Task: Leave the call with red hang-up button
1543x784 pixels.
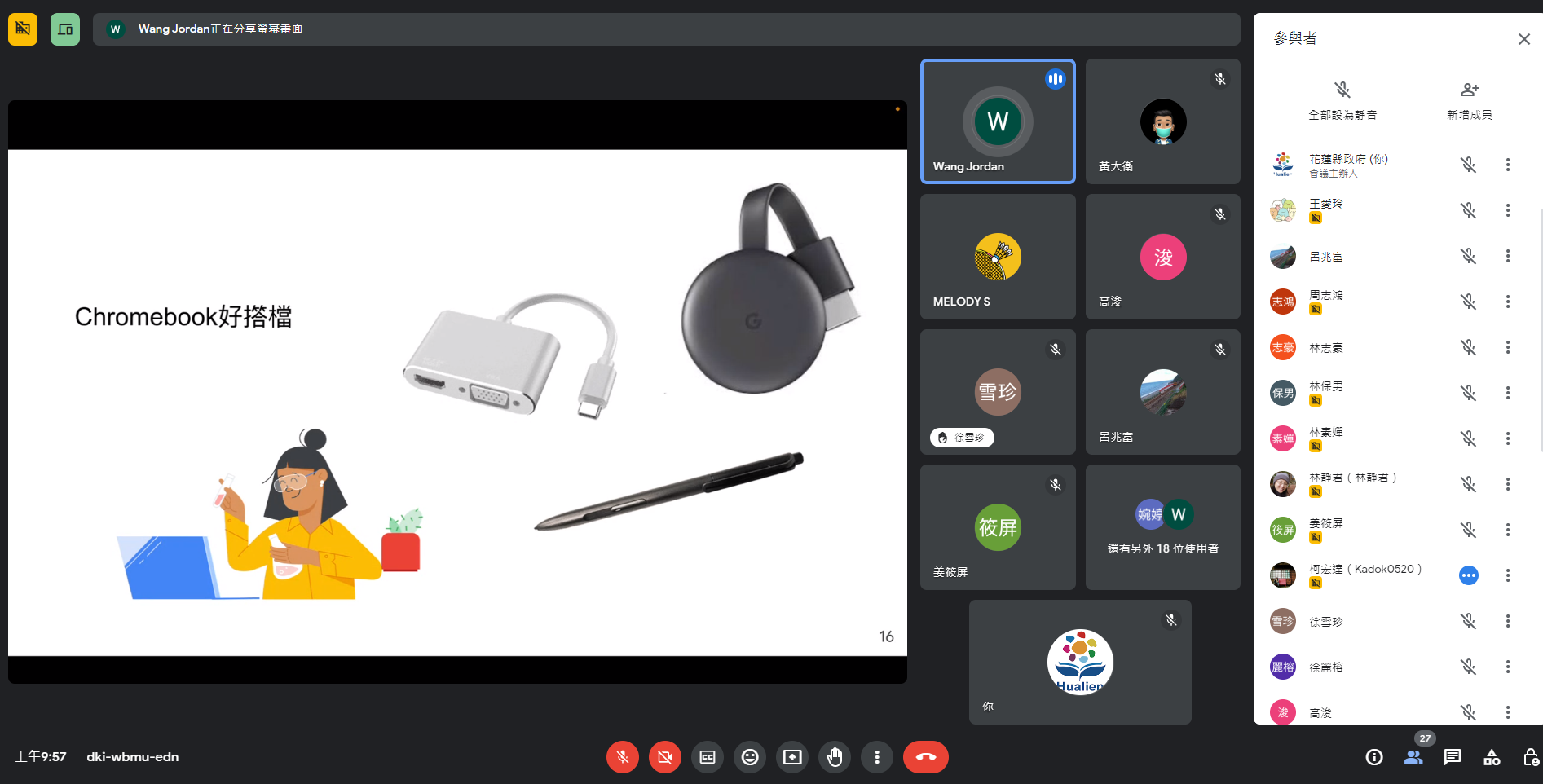Action: [925, 757]
